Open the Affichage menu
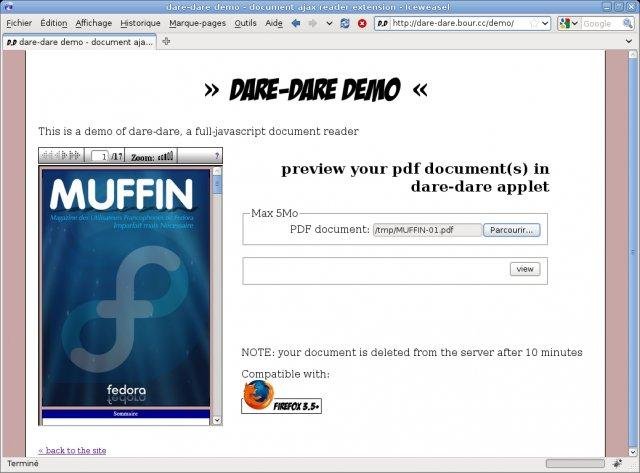The width and height of the screenshot is (640, 473). (x=93, y=23)
